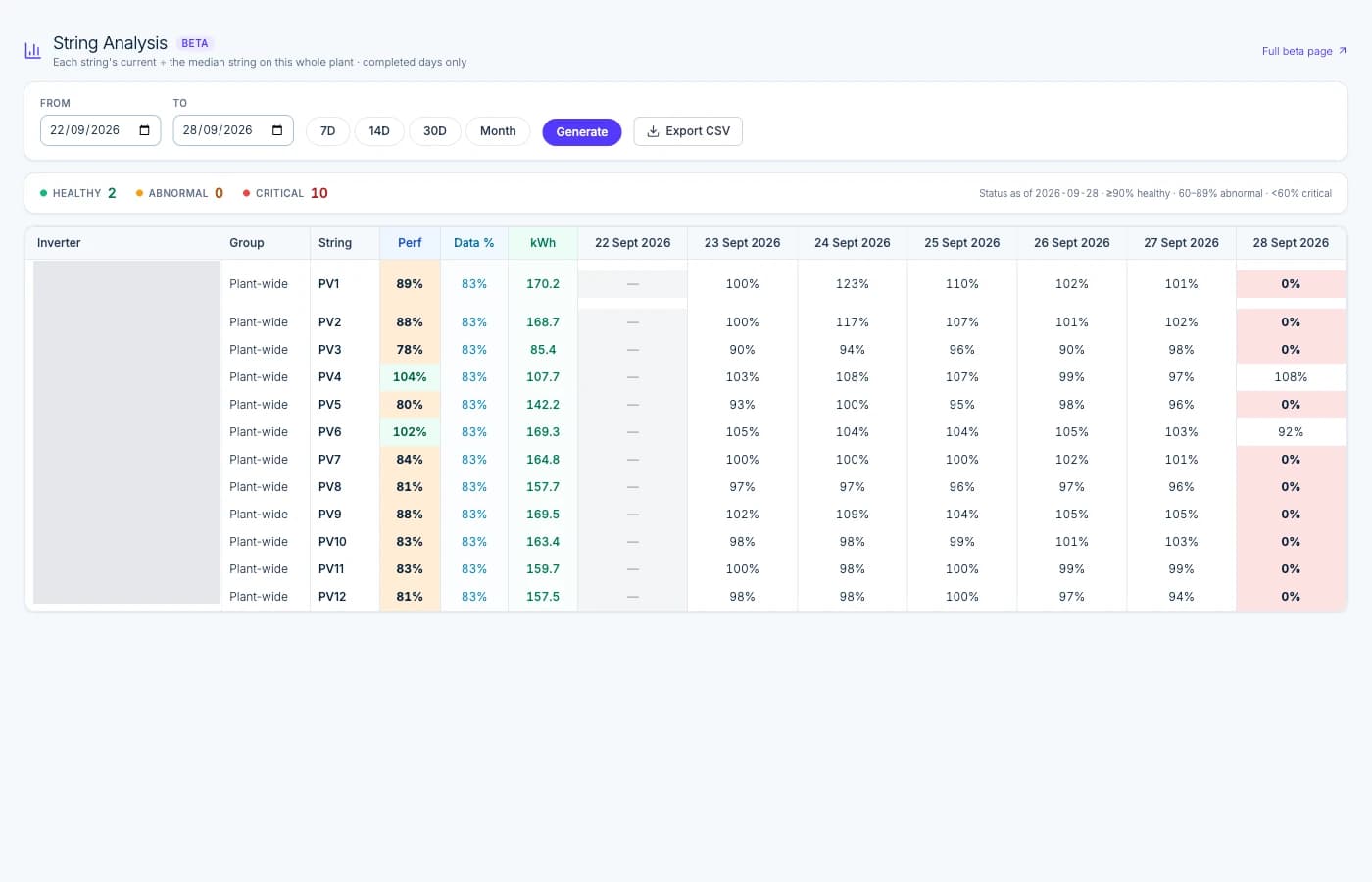Click the Perf column header

410,243
